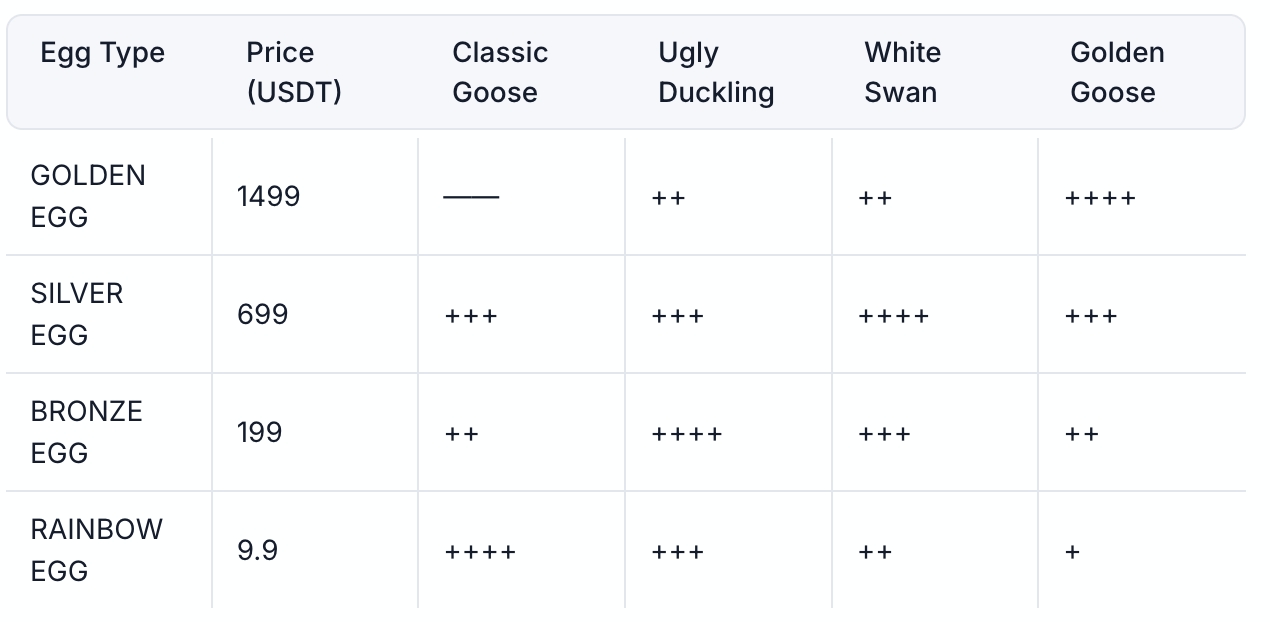Click the Golden Goose column header
The width and height of the screenshot is (1270, 622).
coord(1117,72)
